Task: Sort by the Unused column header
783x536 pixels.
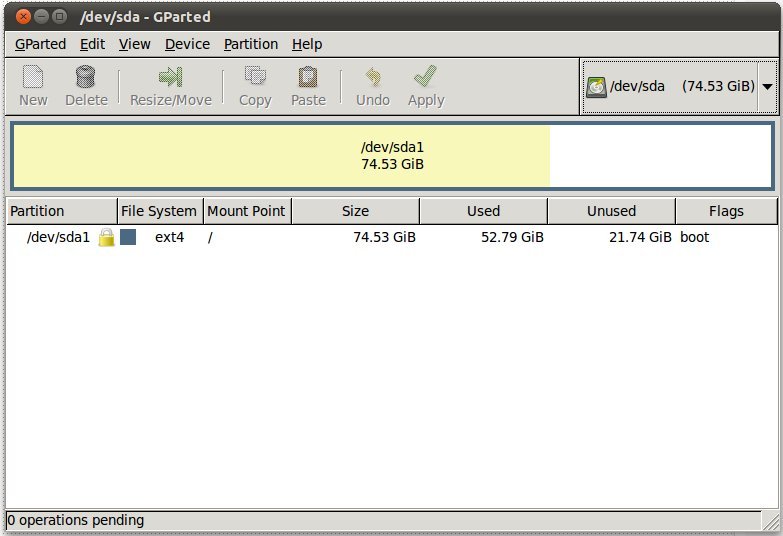Action: coord(611,211)
